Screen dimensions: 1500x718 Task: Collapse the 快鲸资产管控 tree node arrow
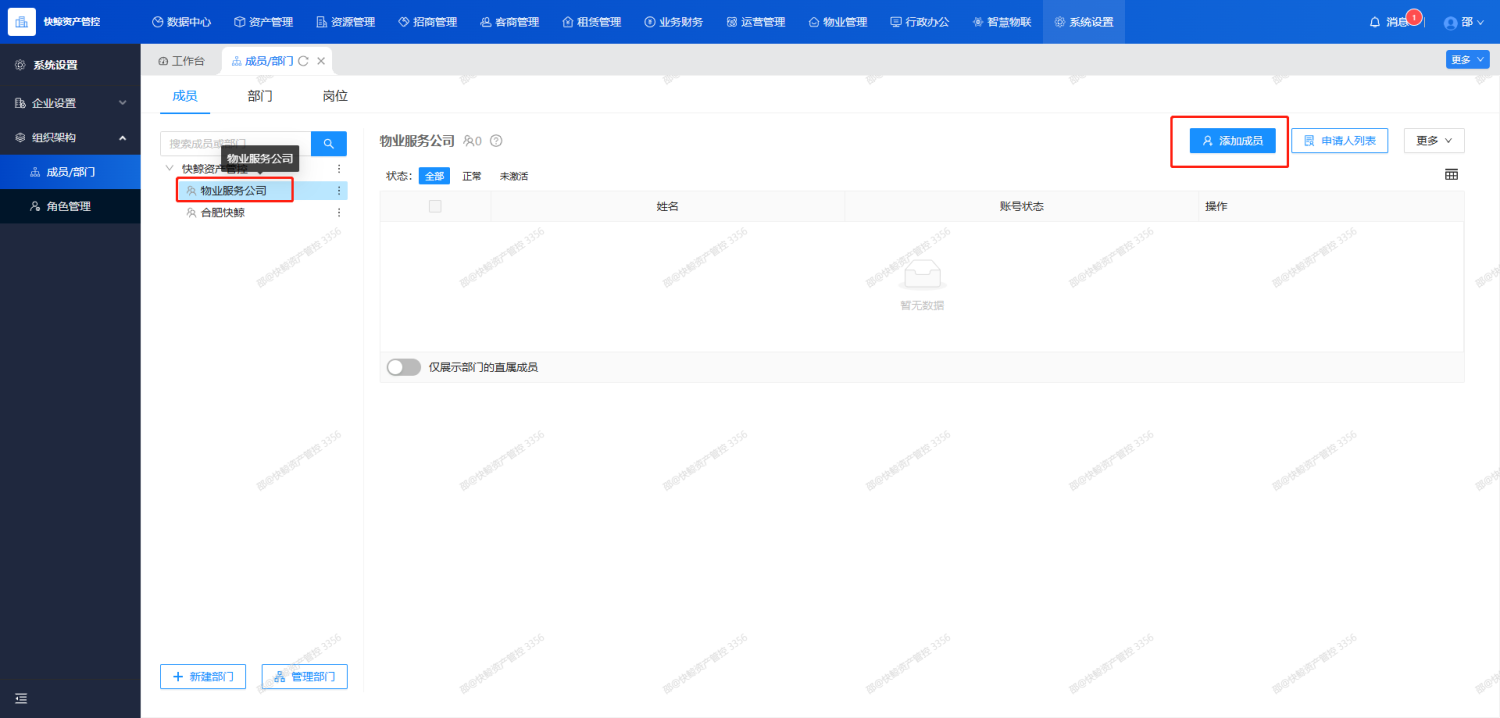pos(169,169)
